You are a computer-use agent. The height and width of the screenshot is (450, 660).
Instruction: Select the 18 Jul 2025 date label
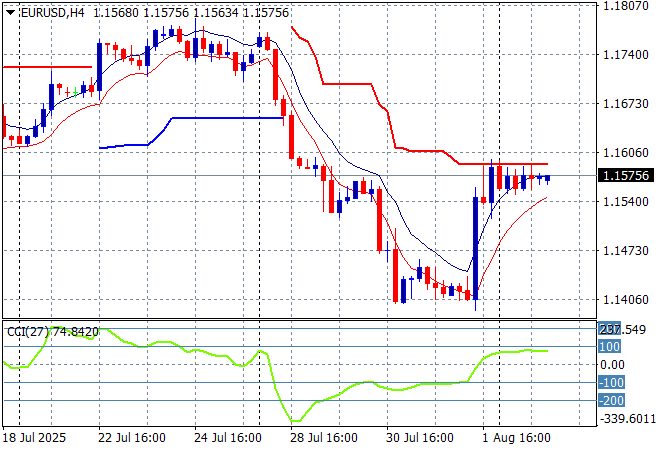[x=34, y=438]
